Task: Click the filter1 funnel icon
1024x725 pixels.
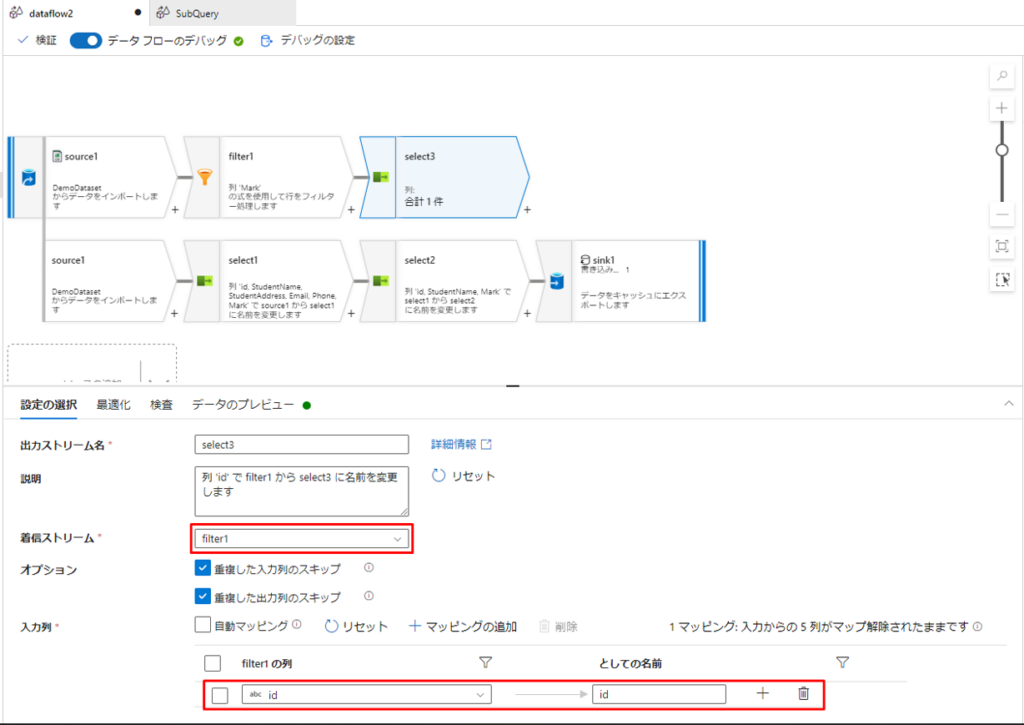Action: (204, 177)
